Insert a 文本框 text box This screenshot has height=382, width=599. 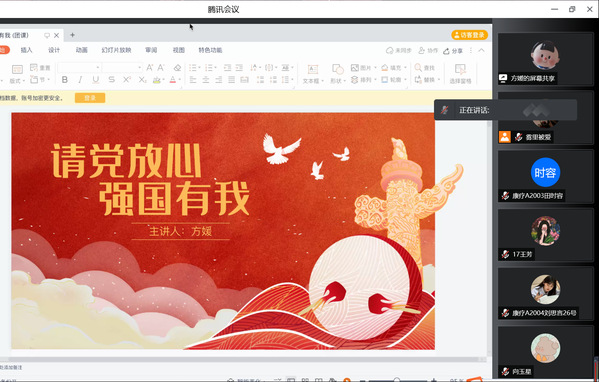[x=313, y=74]
